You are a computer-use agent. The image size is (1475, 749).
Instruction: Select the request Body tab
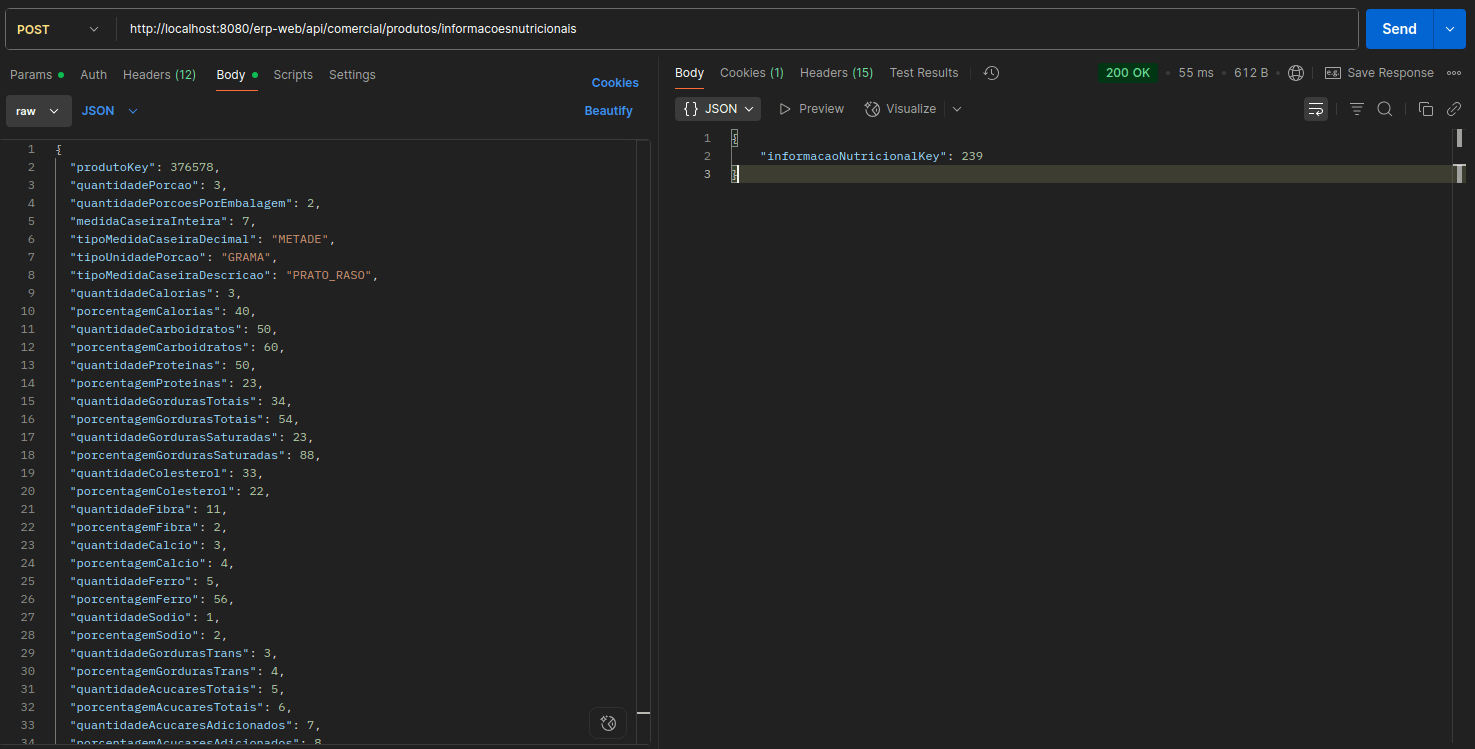point(237,75)
